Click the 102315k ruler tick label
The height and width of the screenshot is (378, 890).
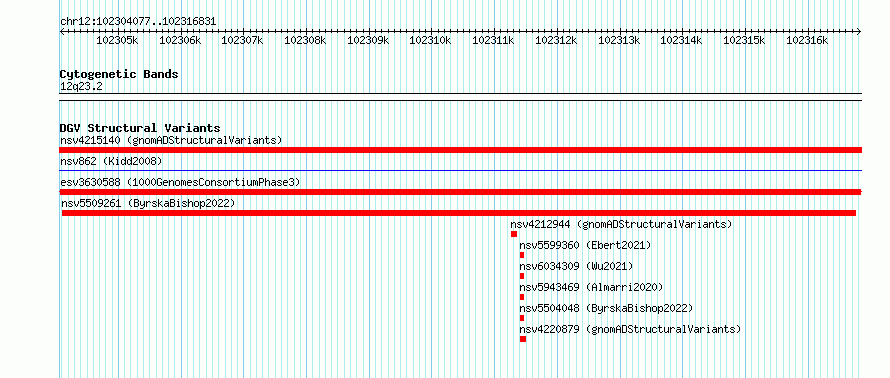tap(744, 40)
